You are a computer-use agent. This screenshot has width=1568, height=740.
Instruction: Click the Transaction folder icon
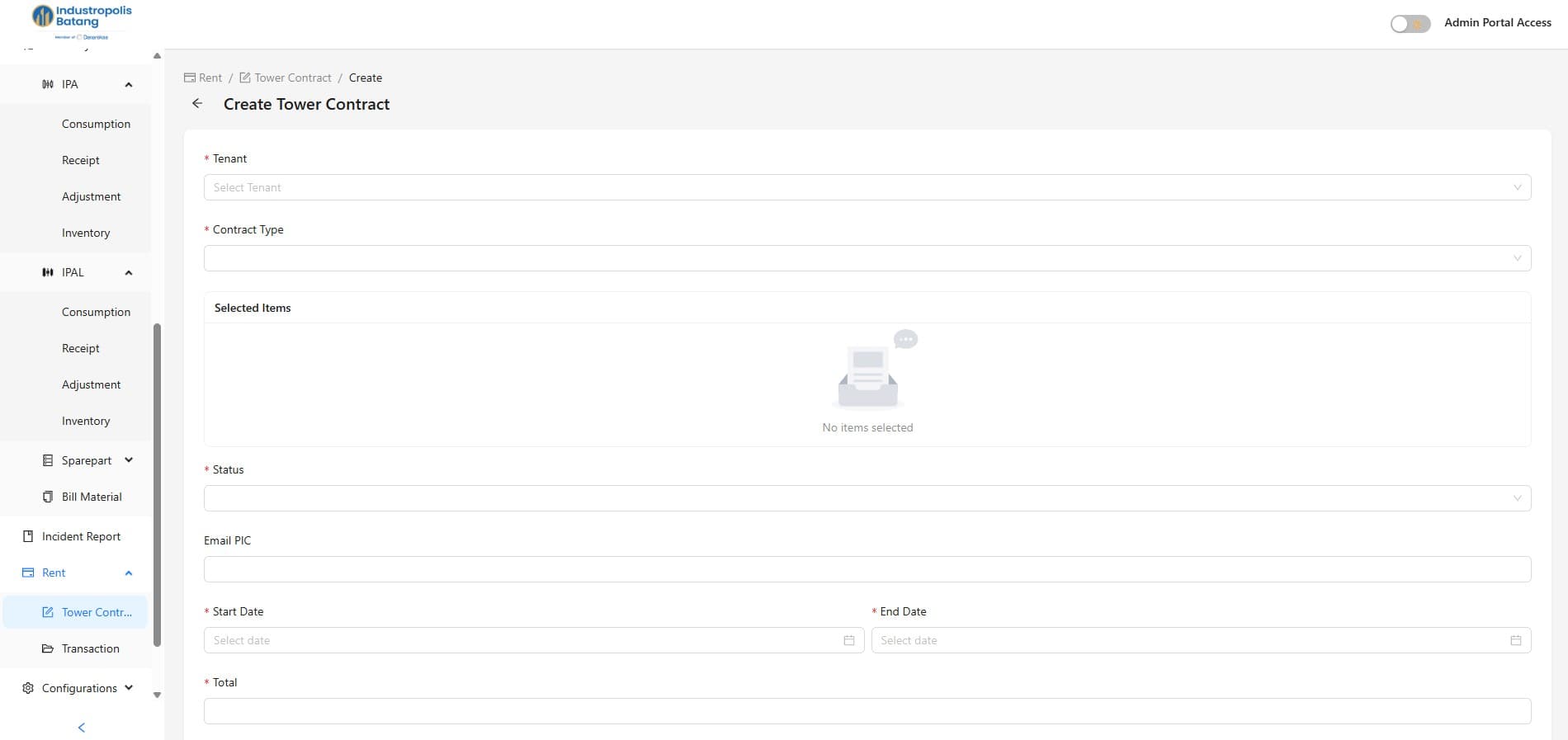pos(48,648)
